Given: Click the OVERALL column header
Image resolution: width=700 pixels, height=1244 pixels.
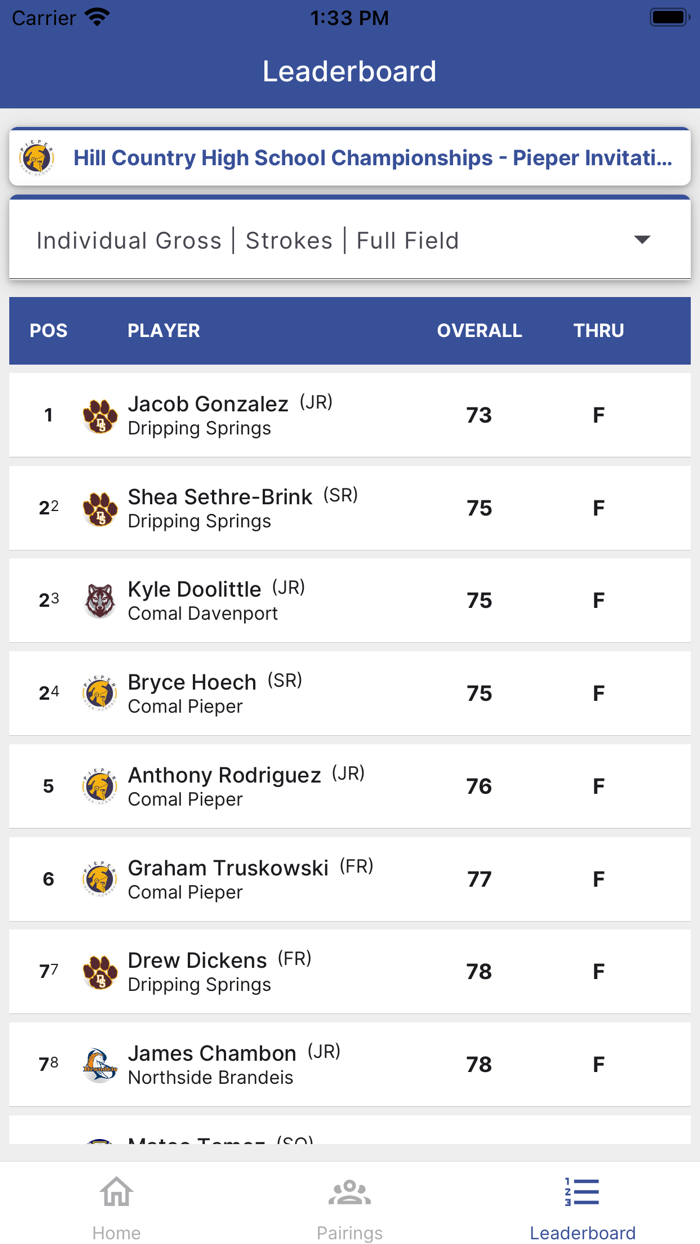Looking at the screenshot, I should point(479,331).
